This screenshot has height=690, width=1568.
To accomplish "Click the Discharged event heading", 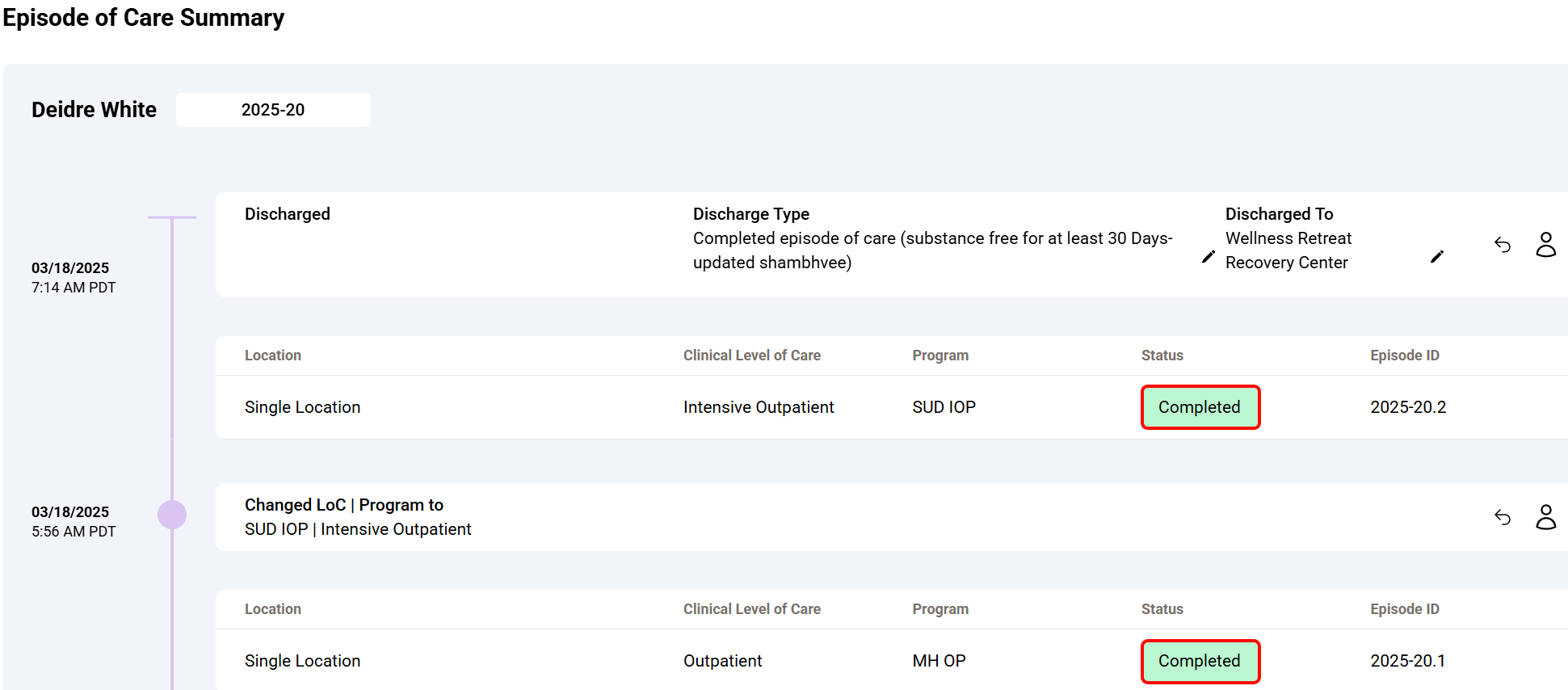I will [288, 214].
